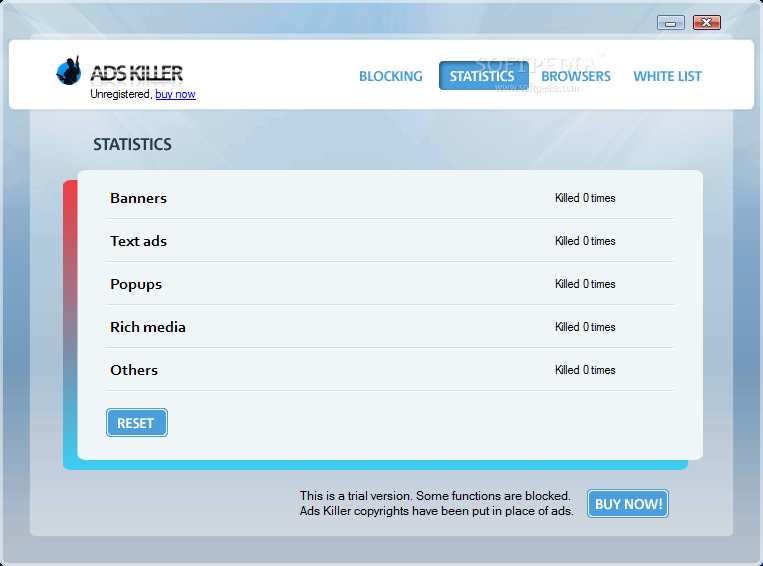The width and height of the screenshot is (763, 566).
Task: Select the Banners statistics row label
Action: (138, 198)
